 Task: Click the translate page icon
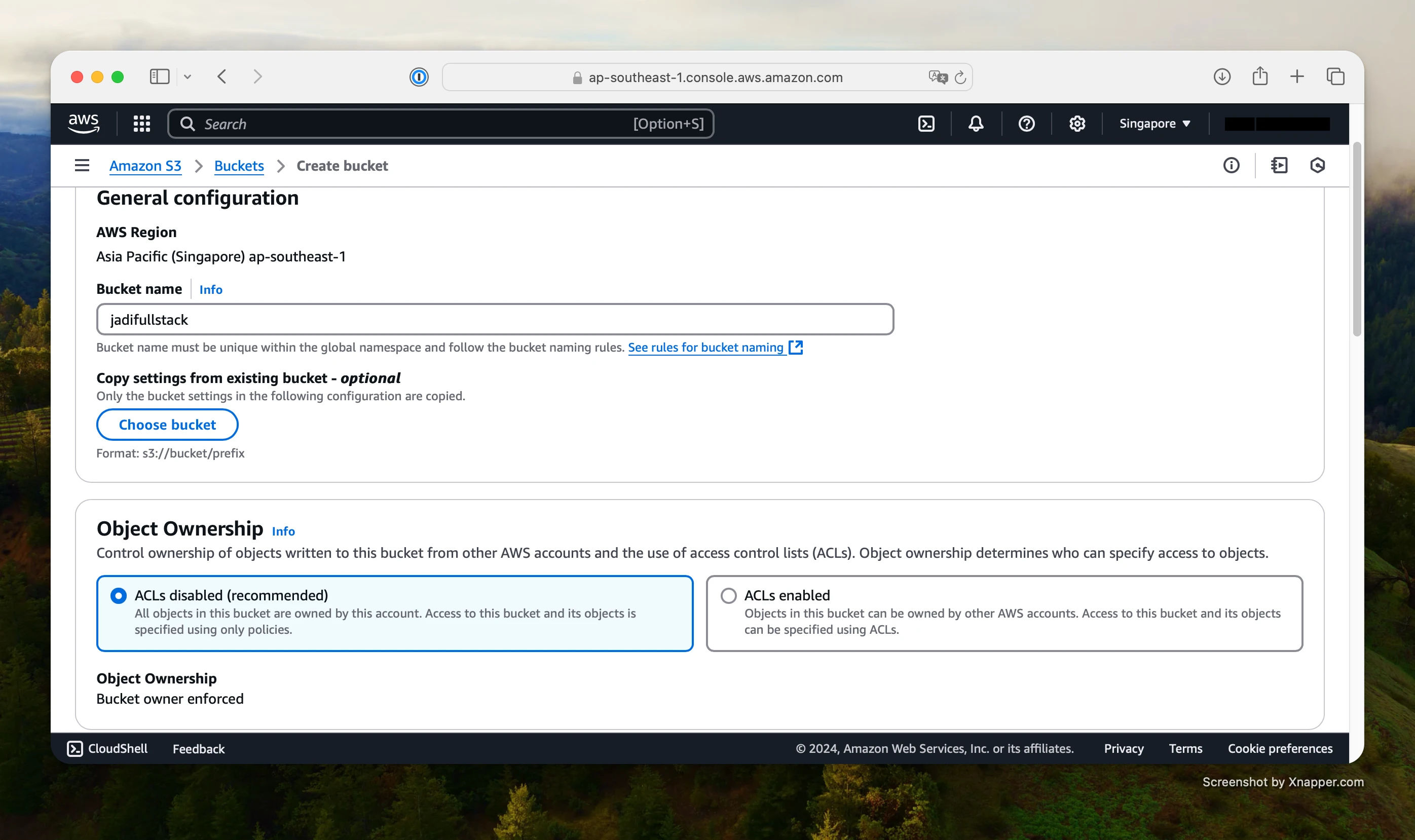point(938,77)
